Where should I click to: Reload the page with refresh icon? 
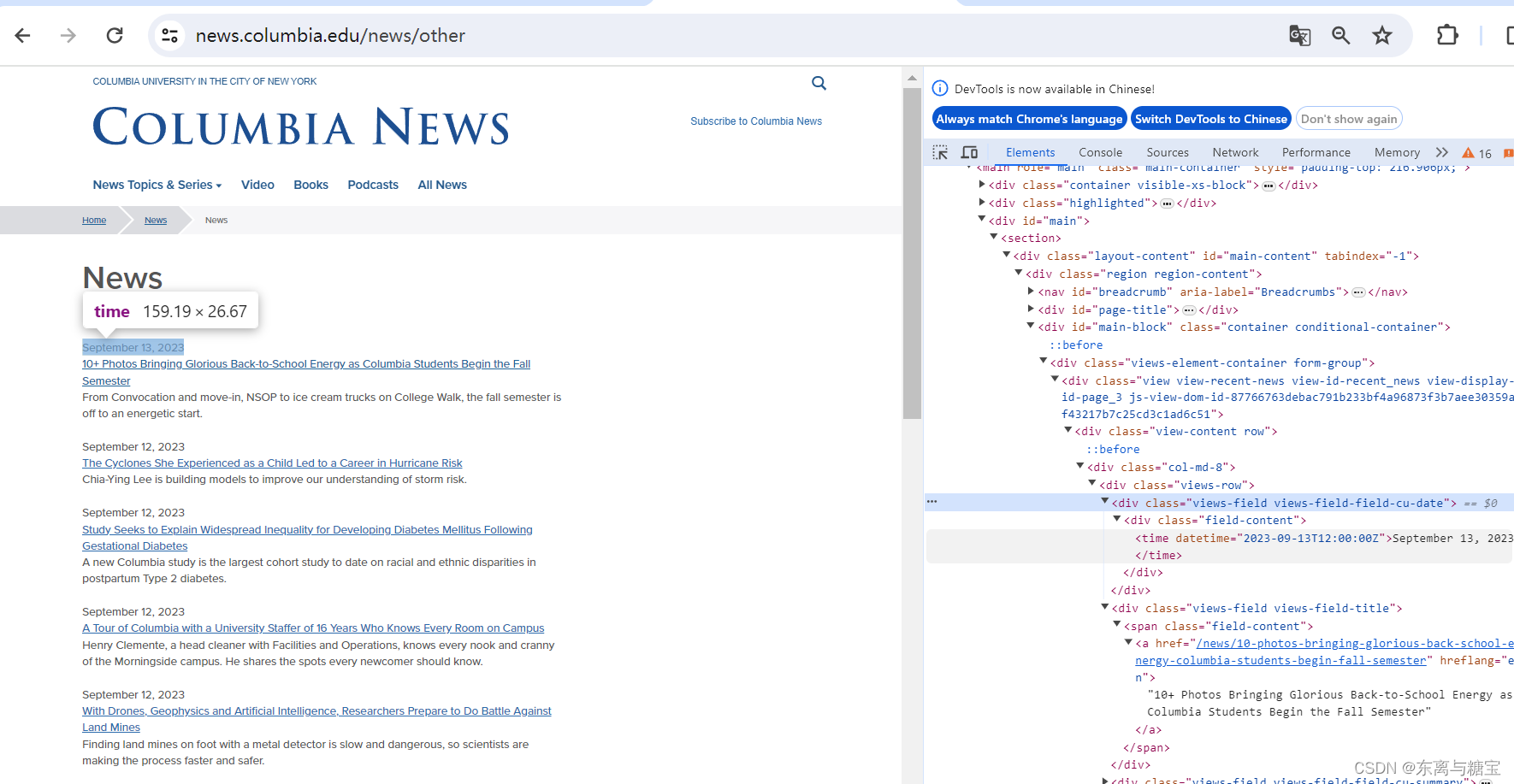coord(115,35)
